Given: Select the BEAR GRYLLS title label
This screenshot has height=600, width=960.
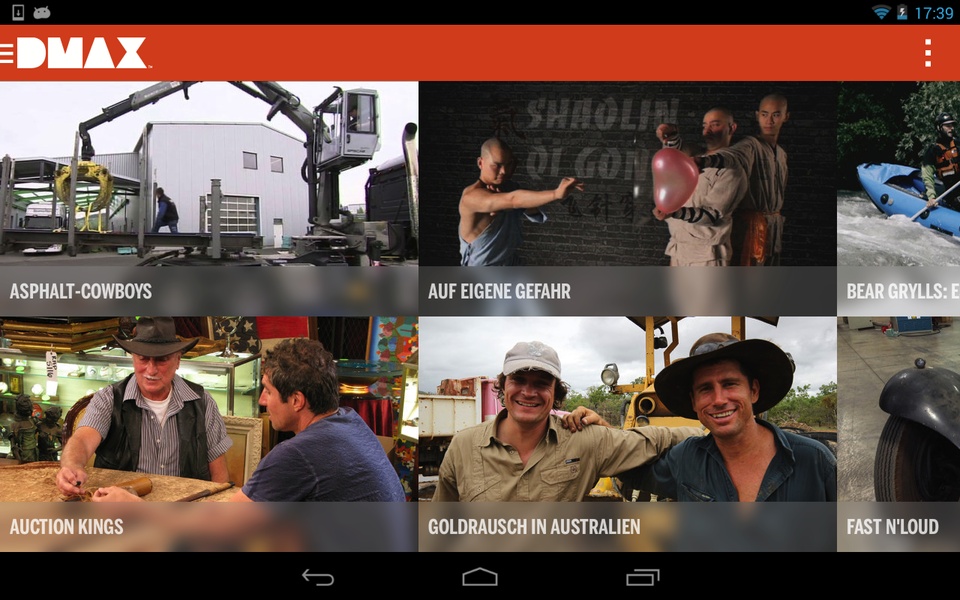Looking at the screenshot, I should coord(903,291).
